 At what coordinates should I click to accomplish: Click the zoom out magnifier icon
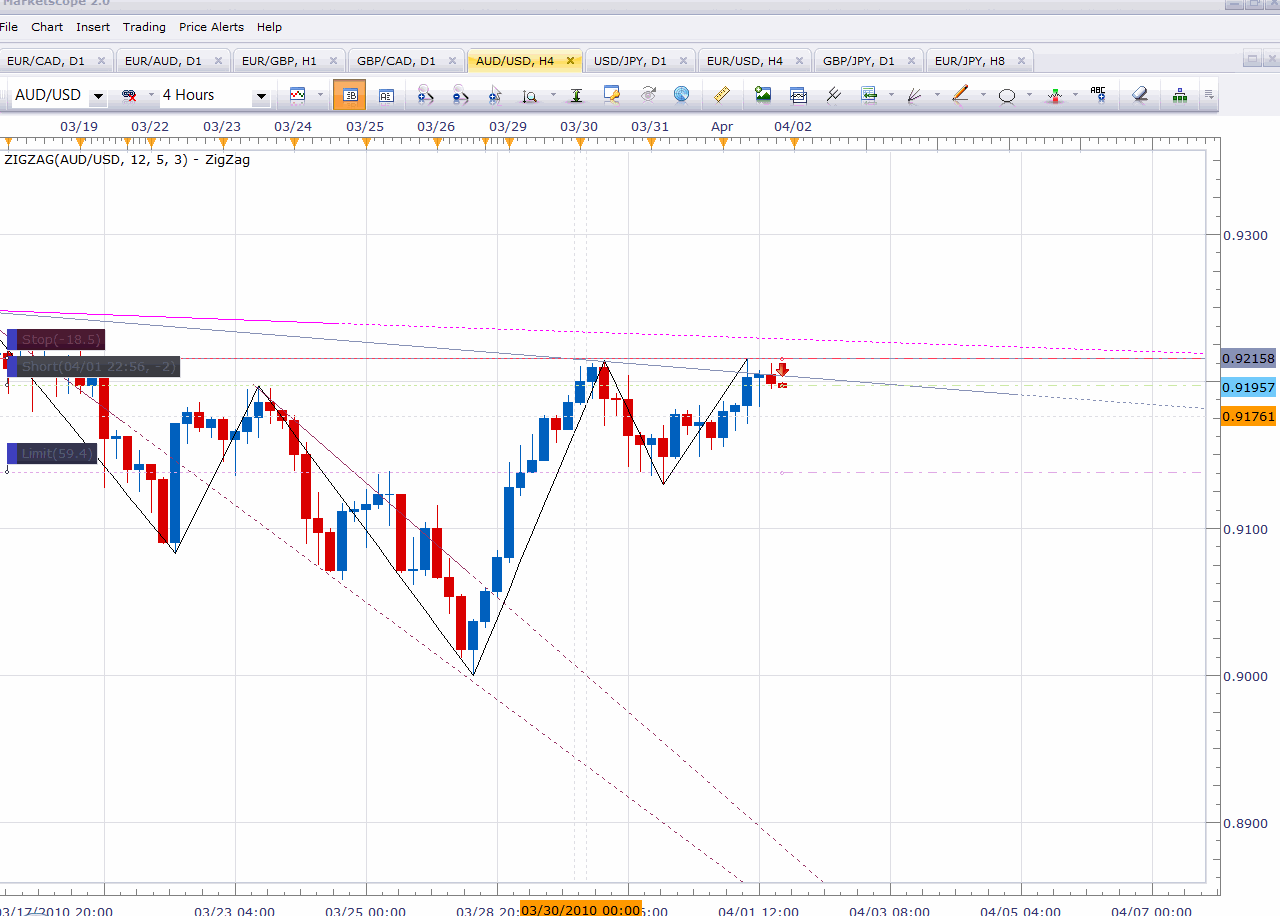coord(460,95)
